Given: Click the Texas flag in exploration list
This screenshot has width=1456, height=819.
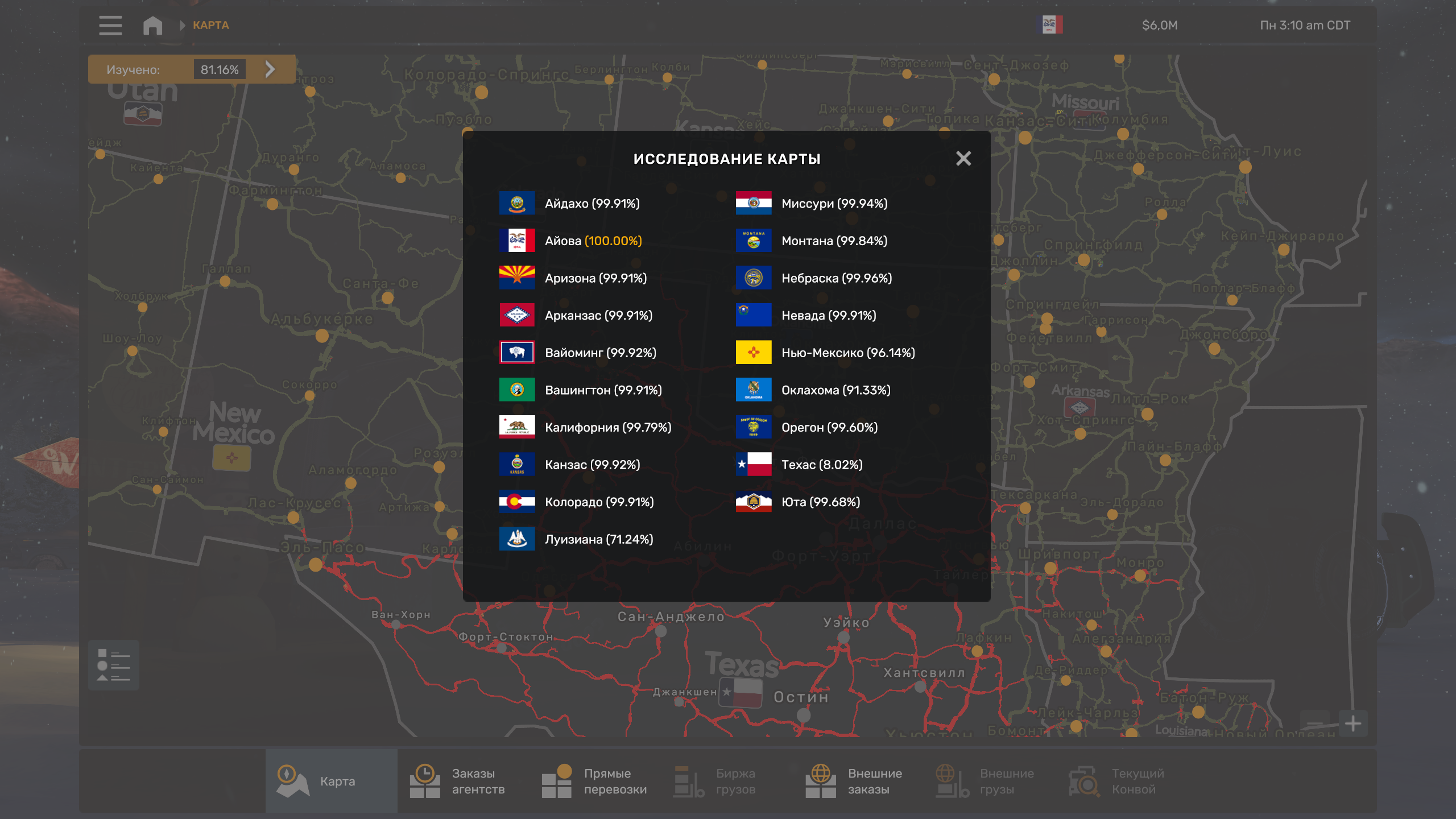Looking at the screenshot, I should [753, 465].
